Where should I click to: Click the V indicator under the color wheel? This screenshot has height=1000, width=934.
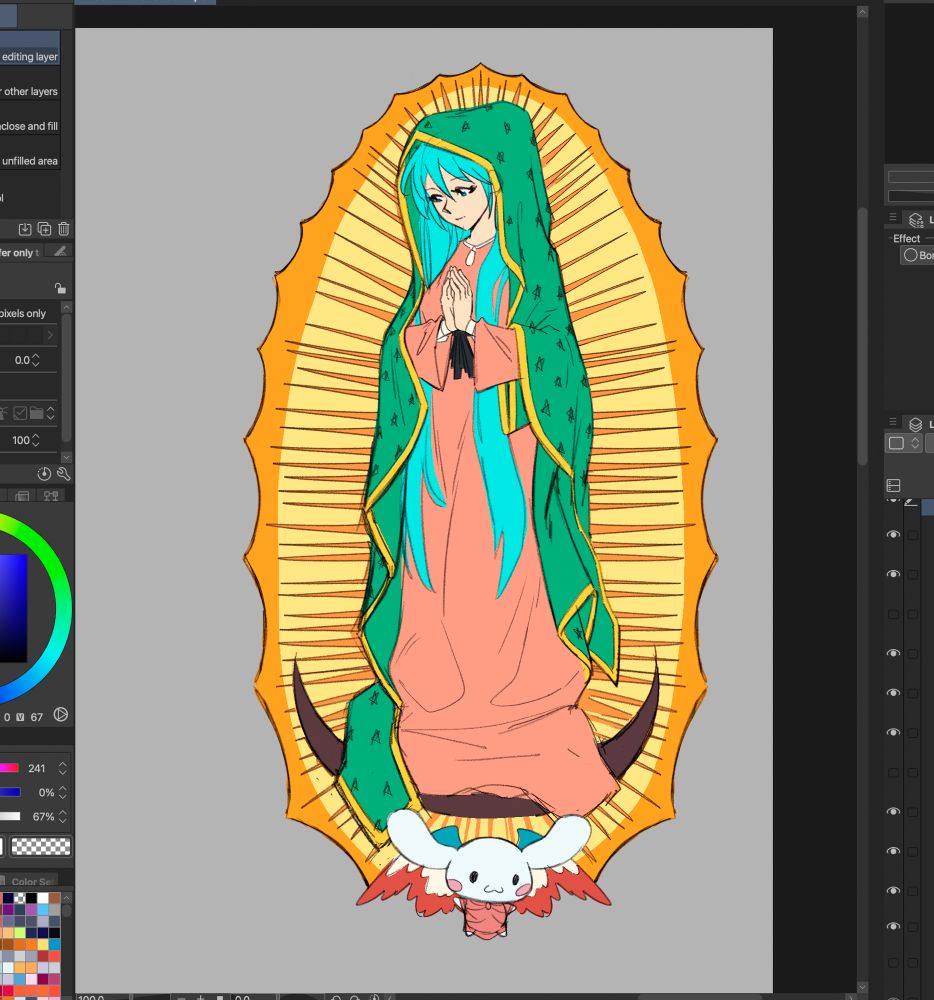(x=20, y=717)
